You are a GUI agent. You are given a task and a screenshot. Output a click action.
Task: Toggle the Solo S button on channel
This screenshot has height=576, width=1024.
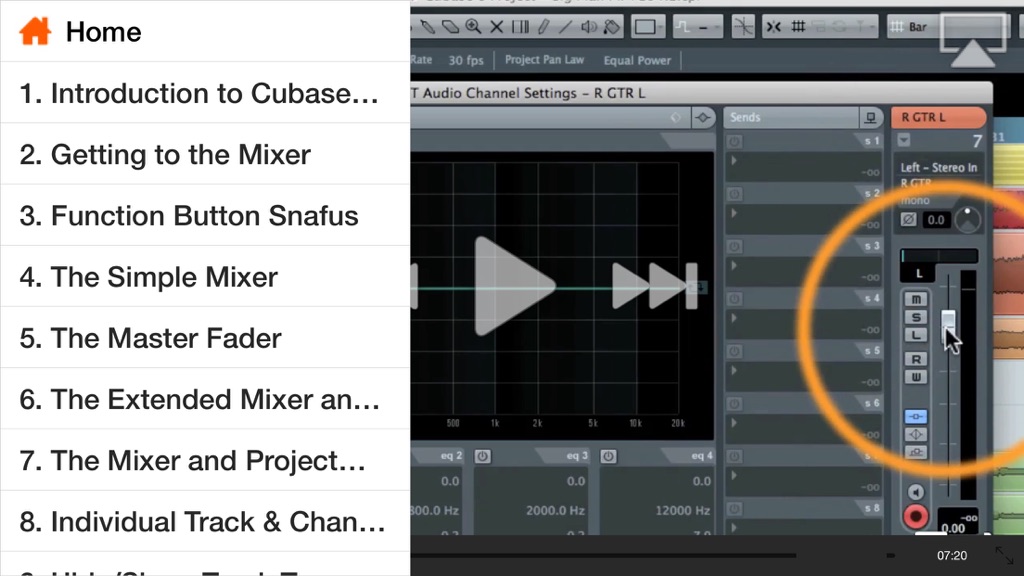point(916,317)
